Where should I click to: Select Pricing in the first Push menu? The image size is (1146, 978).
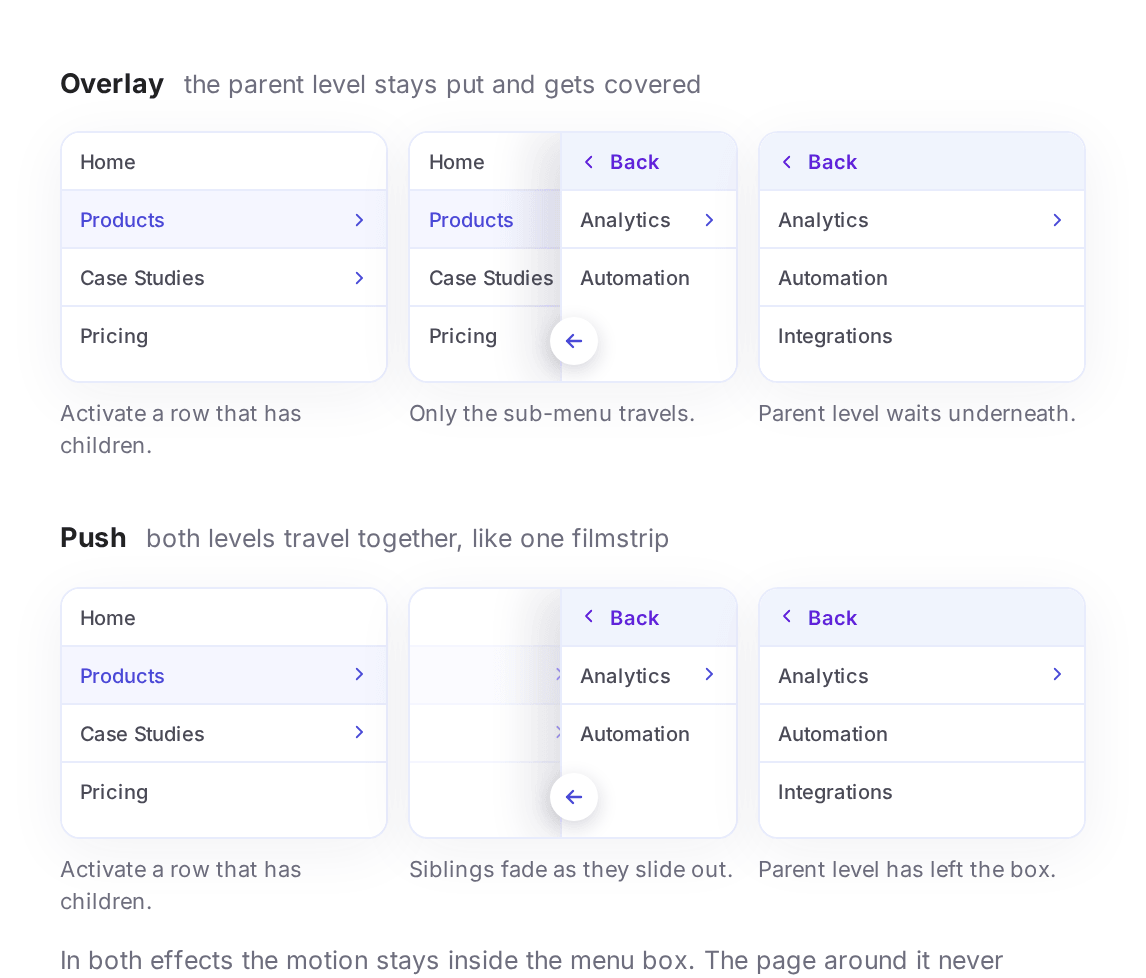[x=224, y=792]
